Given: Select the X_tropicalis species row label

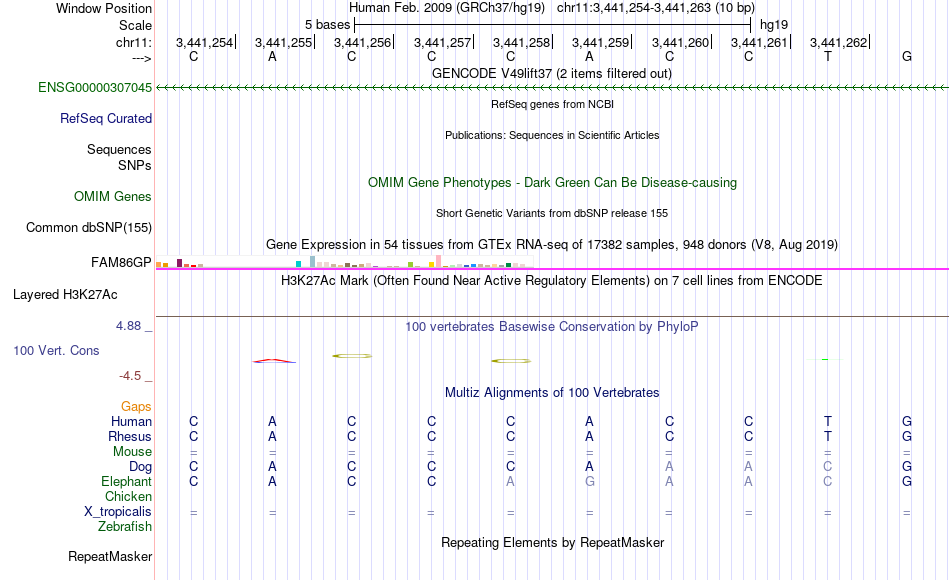Looking at the screenshot, I should coord(118,512).
